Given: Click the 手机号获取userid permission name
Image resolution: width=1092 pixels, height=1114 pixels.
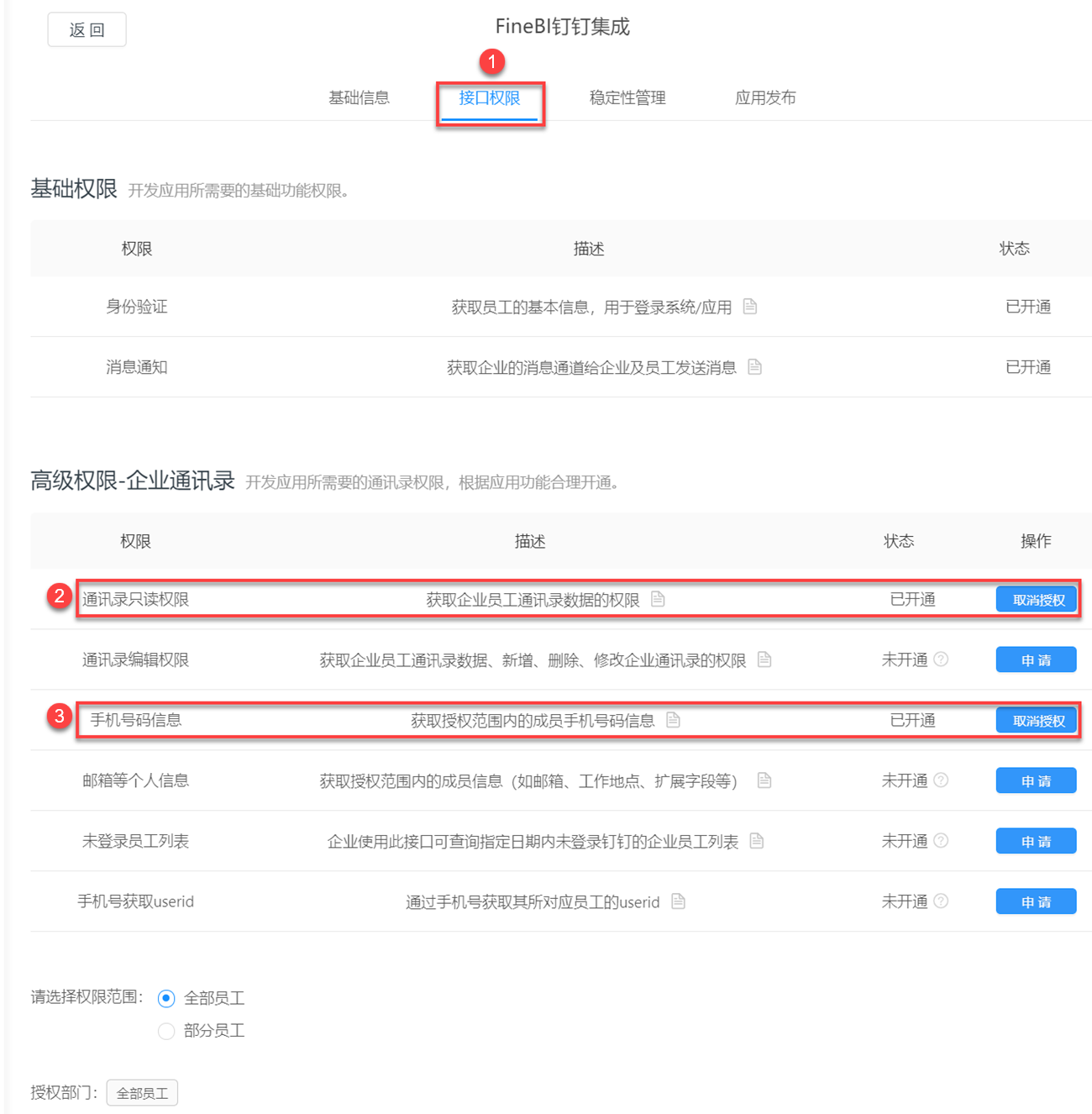Looking at the screenshot, I should pyautogui.click(x=135, y=901).
